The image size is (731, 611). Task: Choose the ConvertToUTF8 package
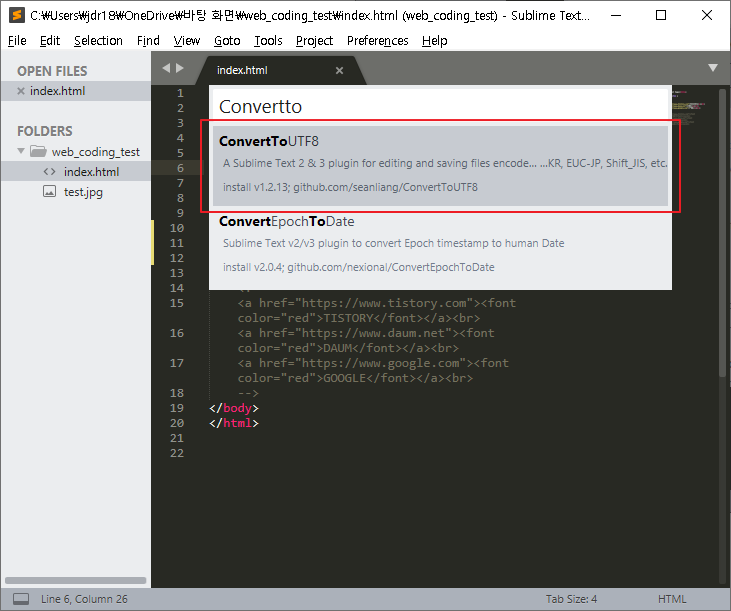(441, 165)
